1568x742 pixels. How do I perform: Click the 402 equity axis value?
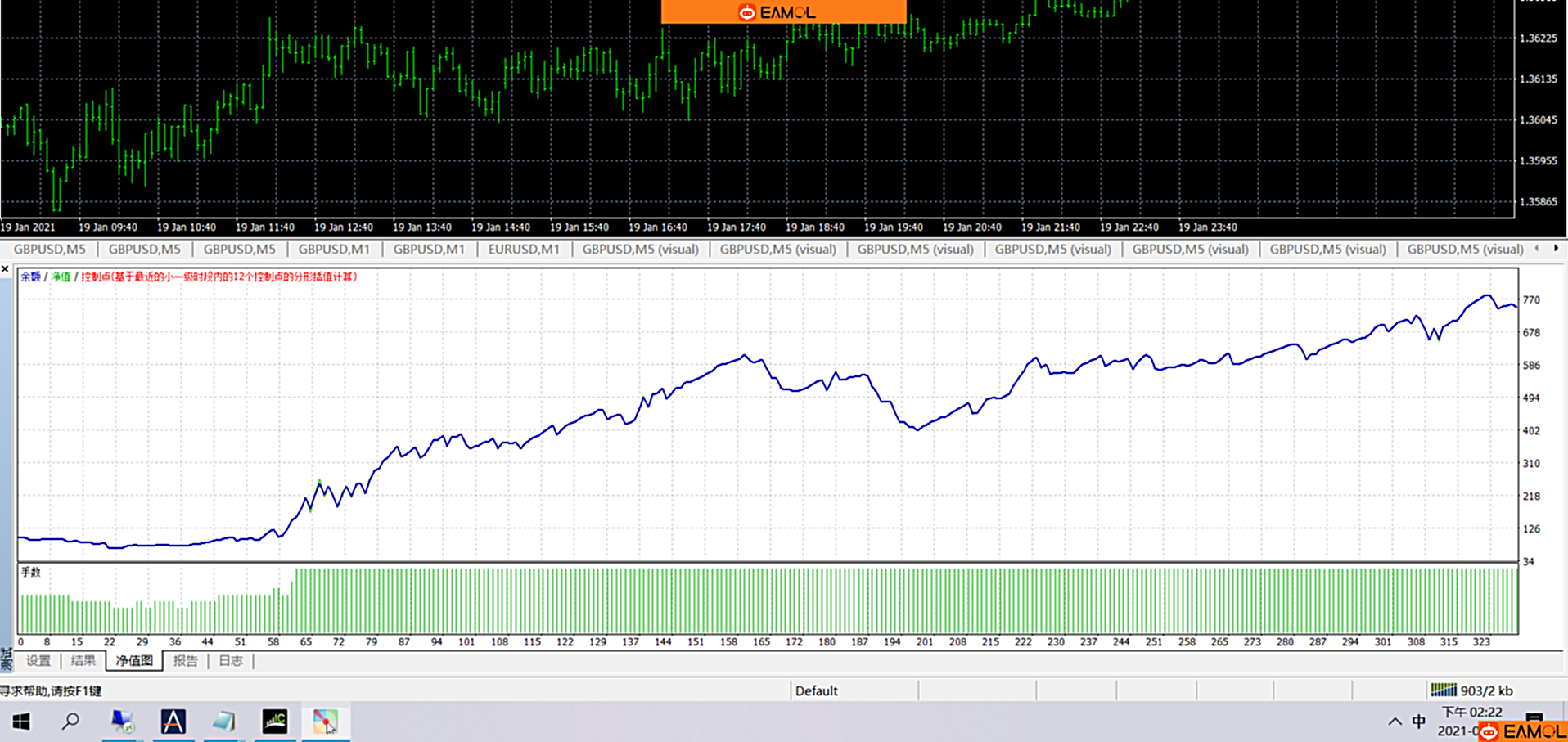click(1531, 431)
